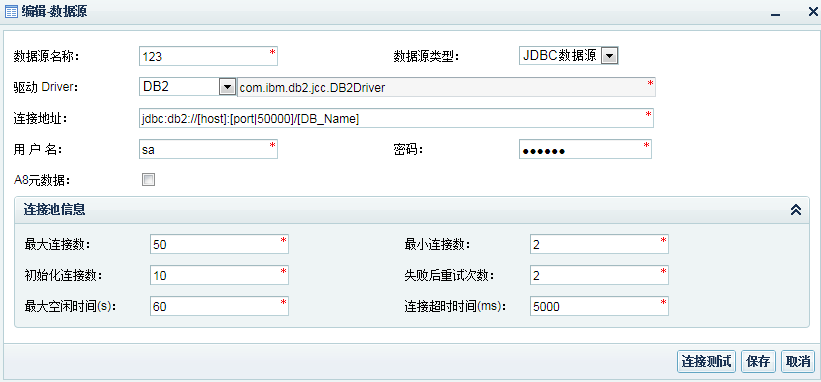Click the 保存 button

coord(758,361)
